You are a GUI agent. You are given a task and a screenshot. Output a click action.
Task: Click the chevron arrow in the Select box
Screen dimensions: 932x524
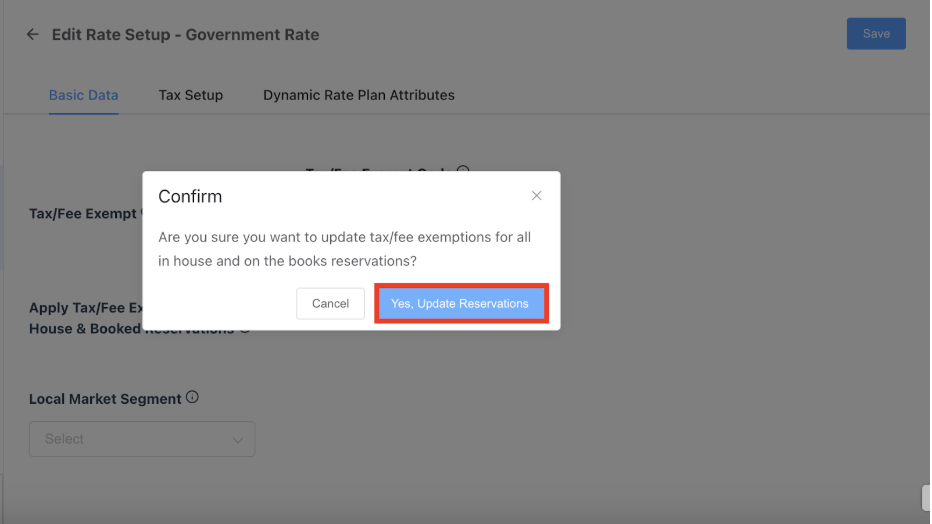238,439
